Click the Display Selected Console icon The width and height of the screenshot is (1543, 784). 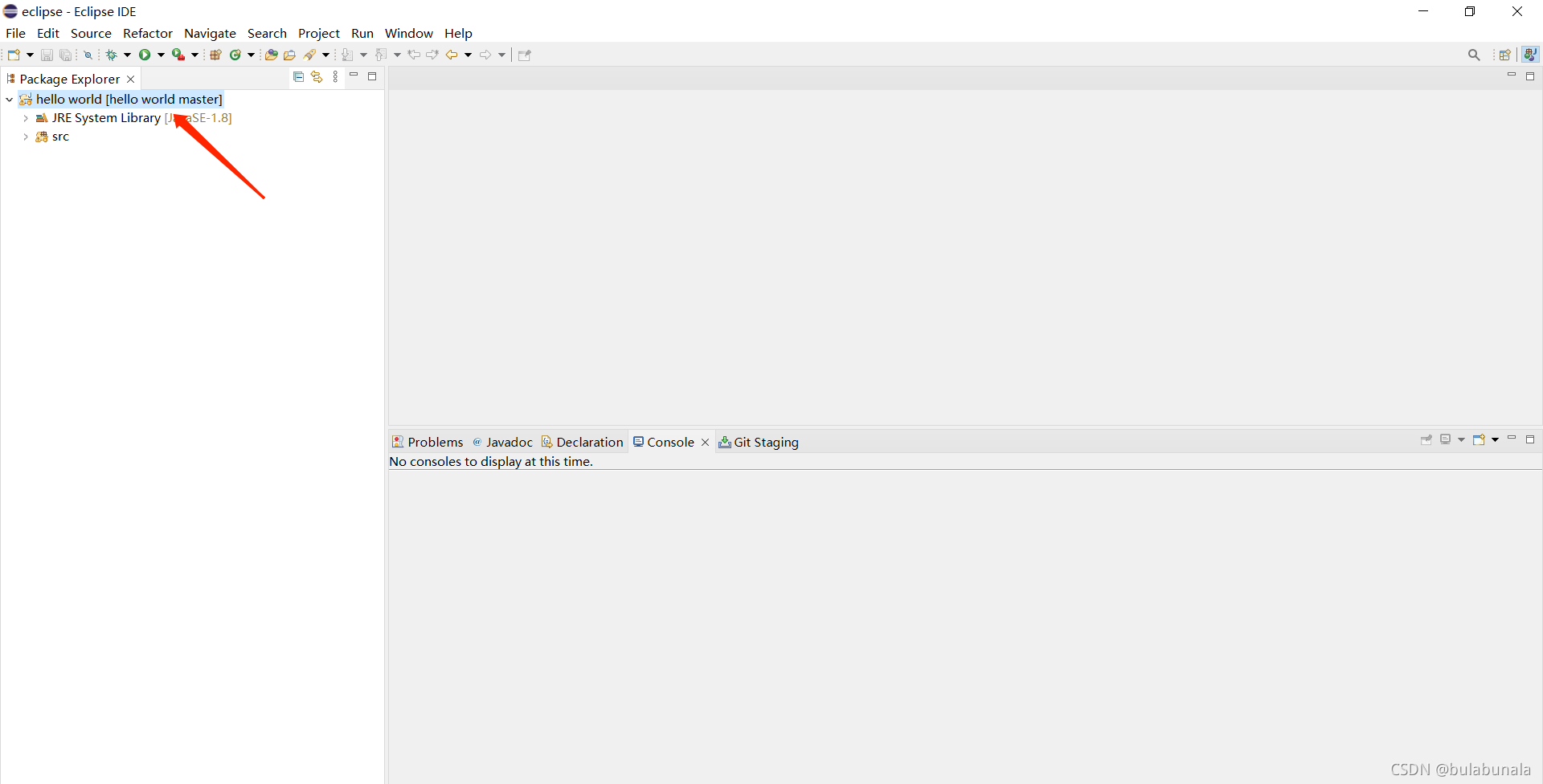(x=1446, y=439)
